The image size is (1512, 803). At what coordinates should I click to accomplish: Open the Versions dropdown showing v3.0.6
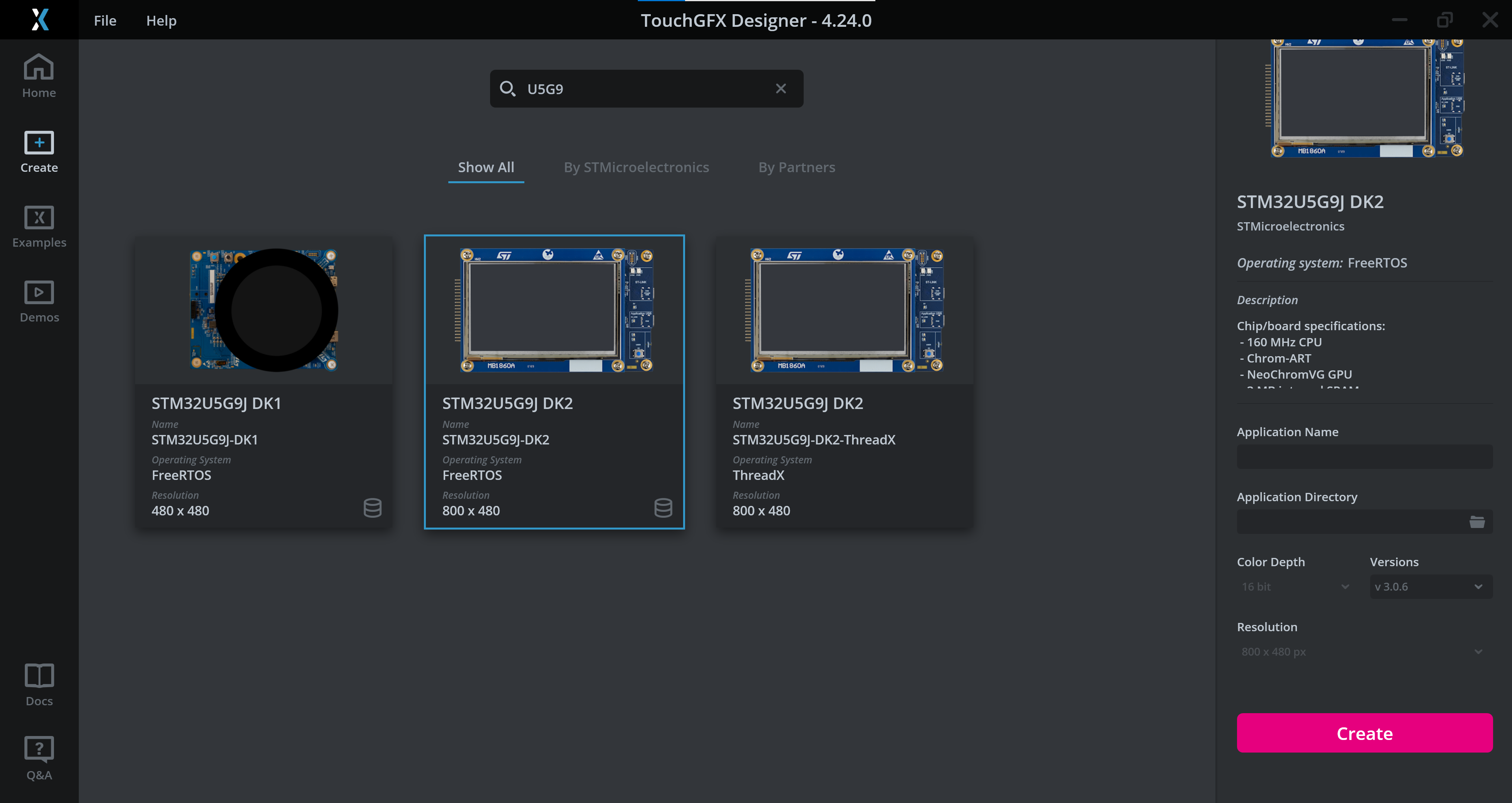(1430, 586)
